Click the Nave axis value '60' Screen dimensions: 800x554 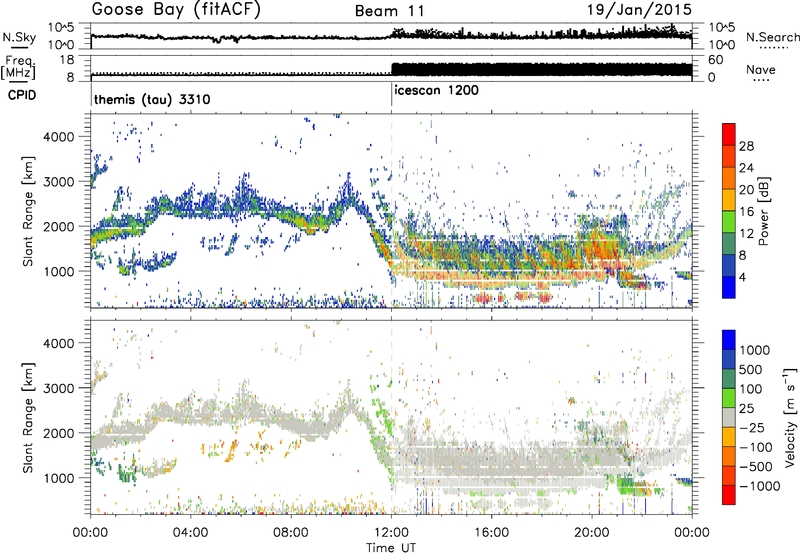coord(715,60)
